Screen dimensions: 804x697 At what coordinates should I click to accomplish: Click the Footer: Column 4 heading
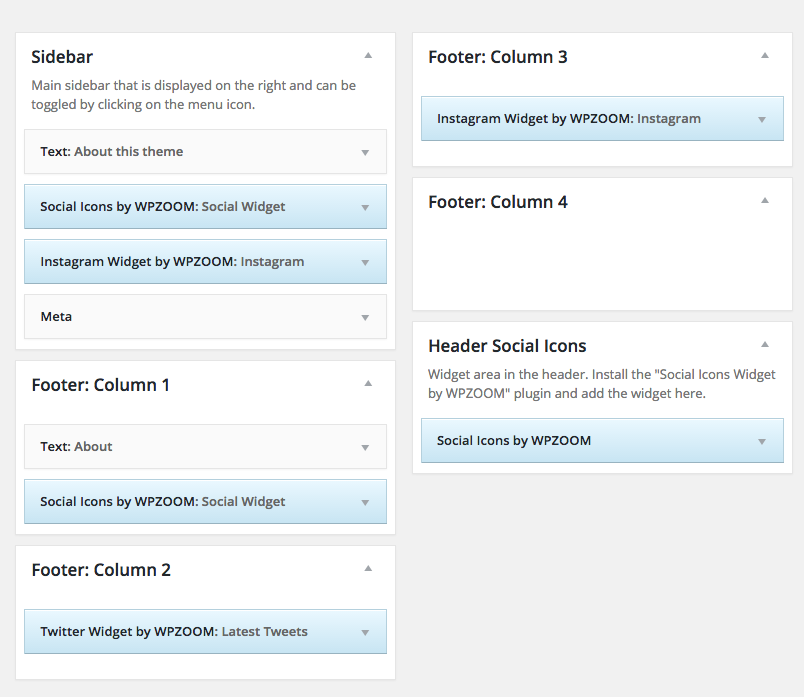(x=498, y=202)
